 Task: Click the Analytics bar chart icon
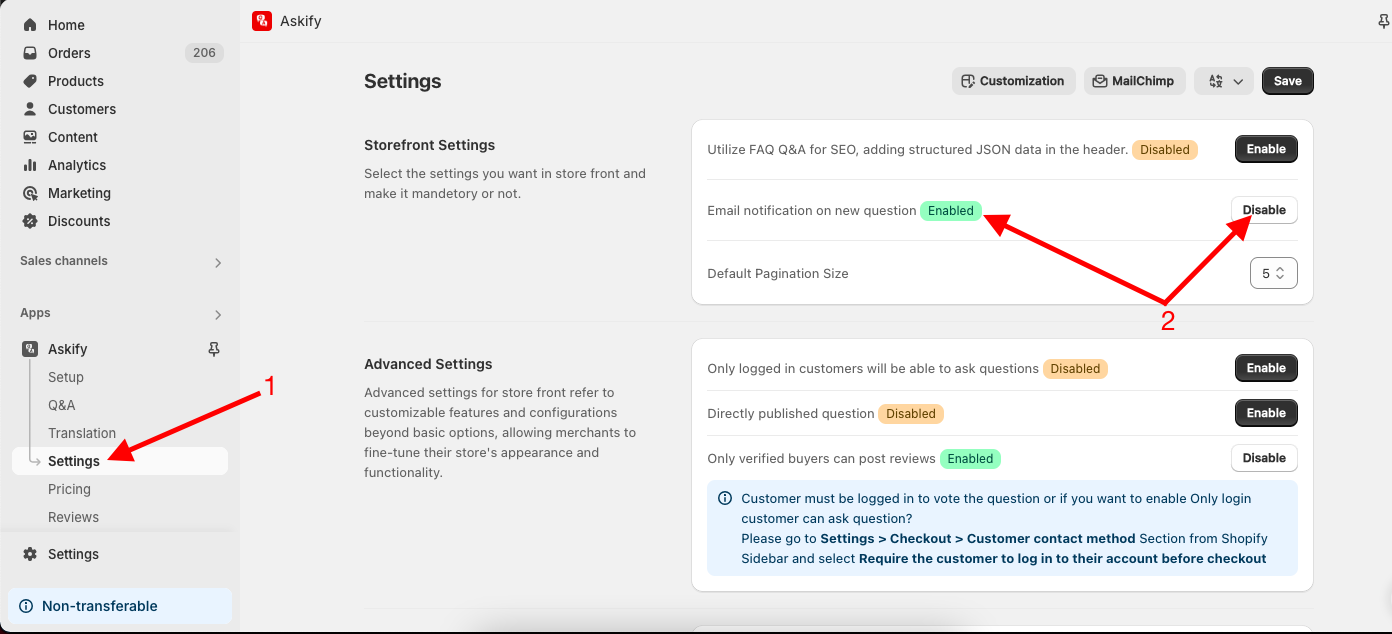[x=30, y=165]
